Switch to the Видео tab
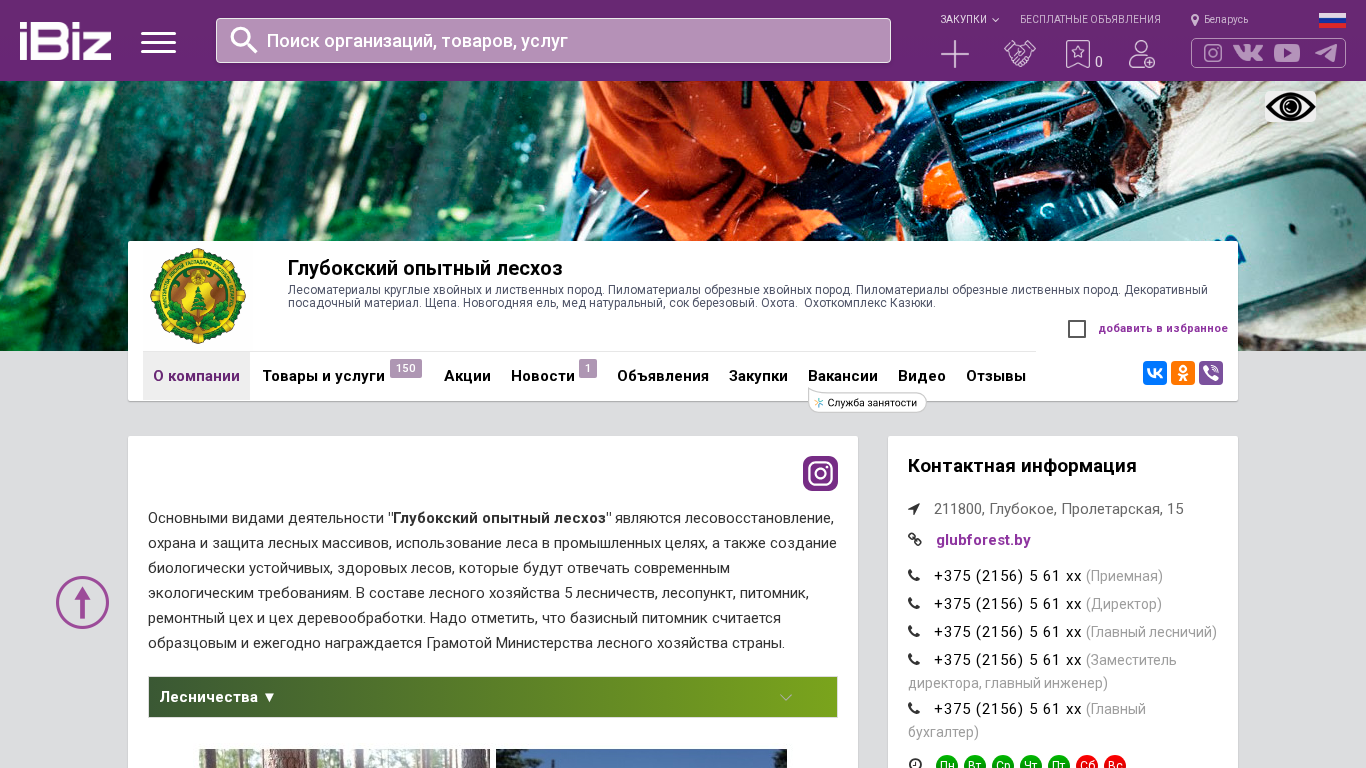1366x768 pixels. [x=922, y=376]
